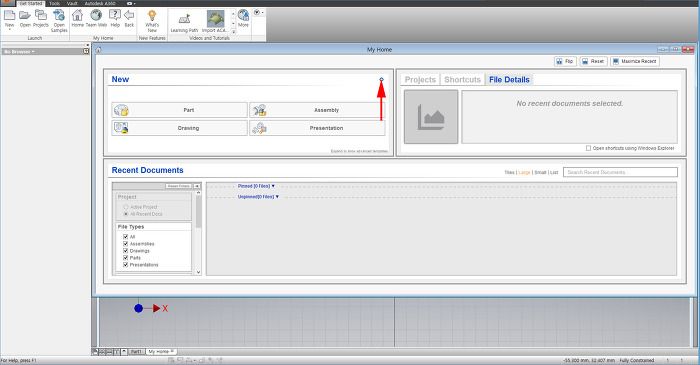The width and height of the screenshot is (700, 365).
Task: Uncheck the Presentations file type
Action: click(125, 265)
